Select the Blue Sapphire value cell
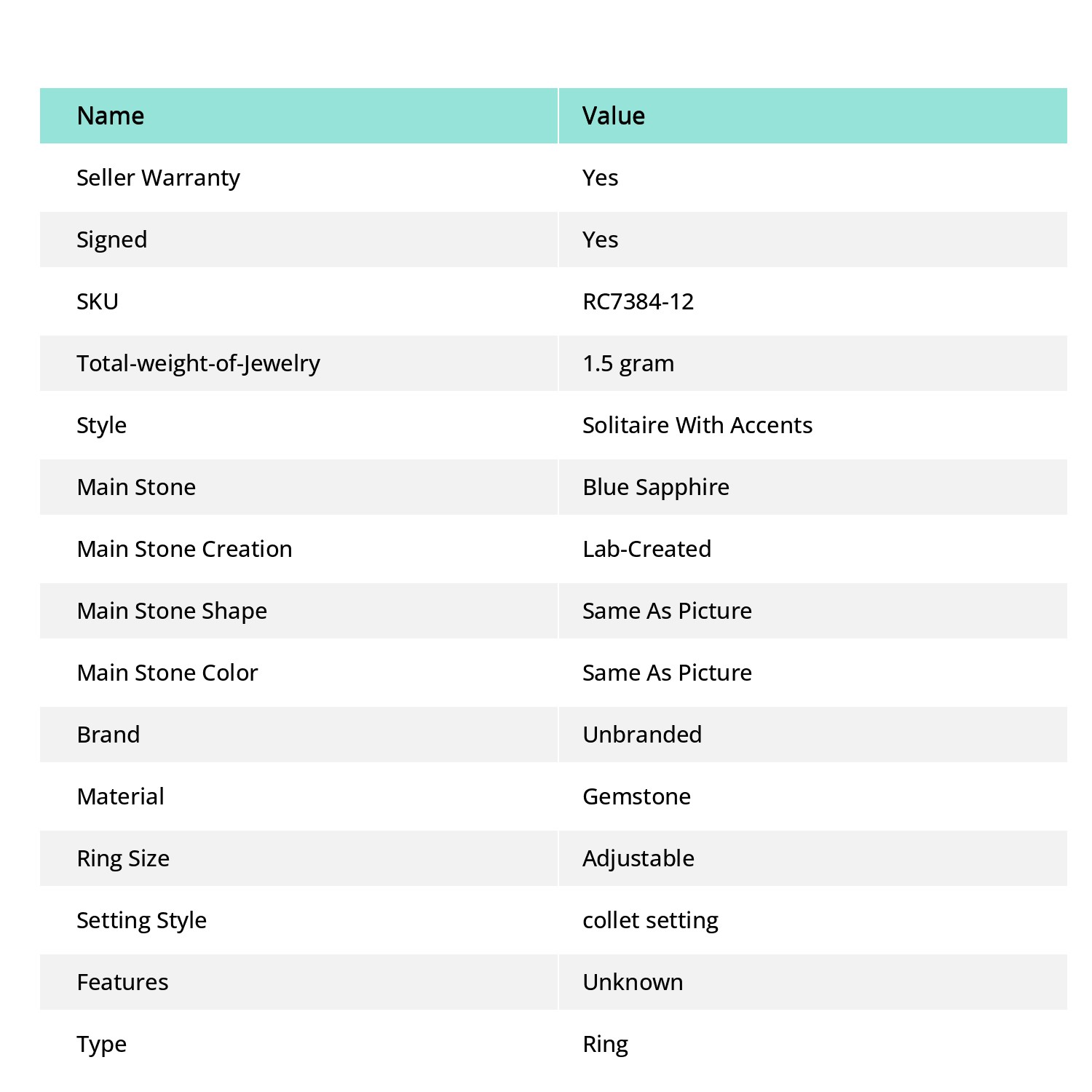 pos(813,487)
